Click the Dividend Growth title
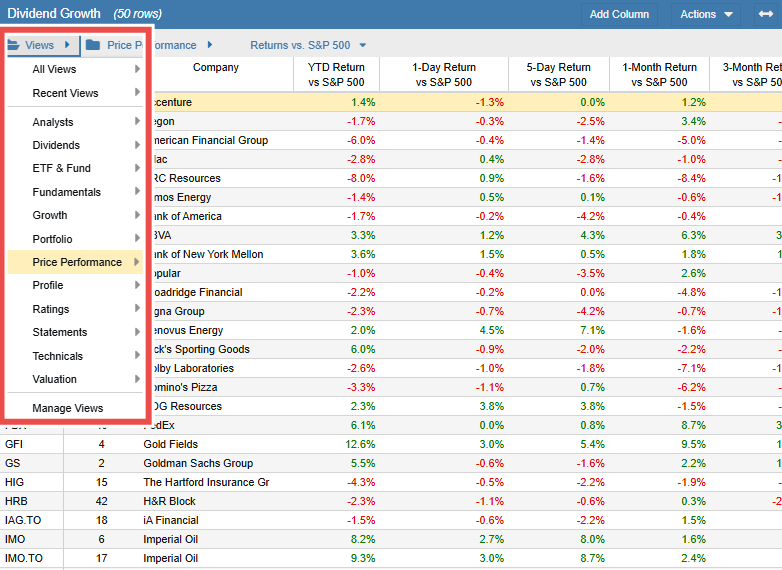Image resolution: width=782 pixels, height=570 pixels. (x=54, y=13)
